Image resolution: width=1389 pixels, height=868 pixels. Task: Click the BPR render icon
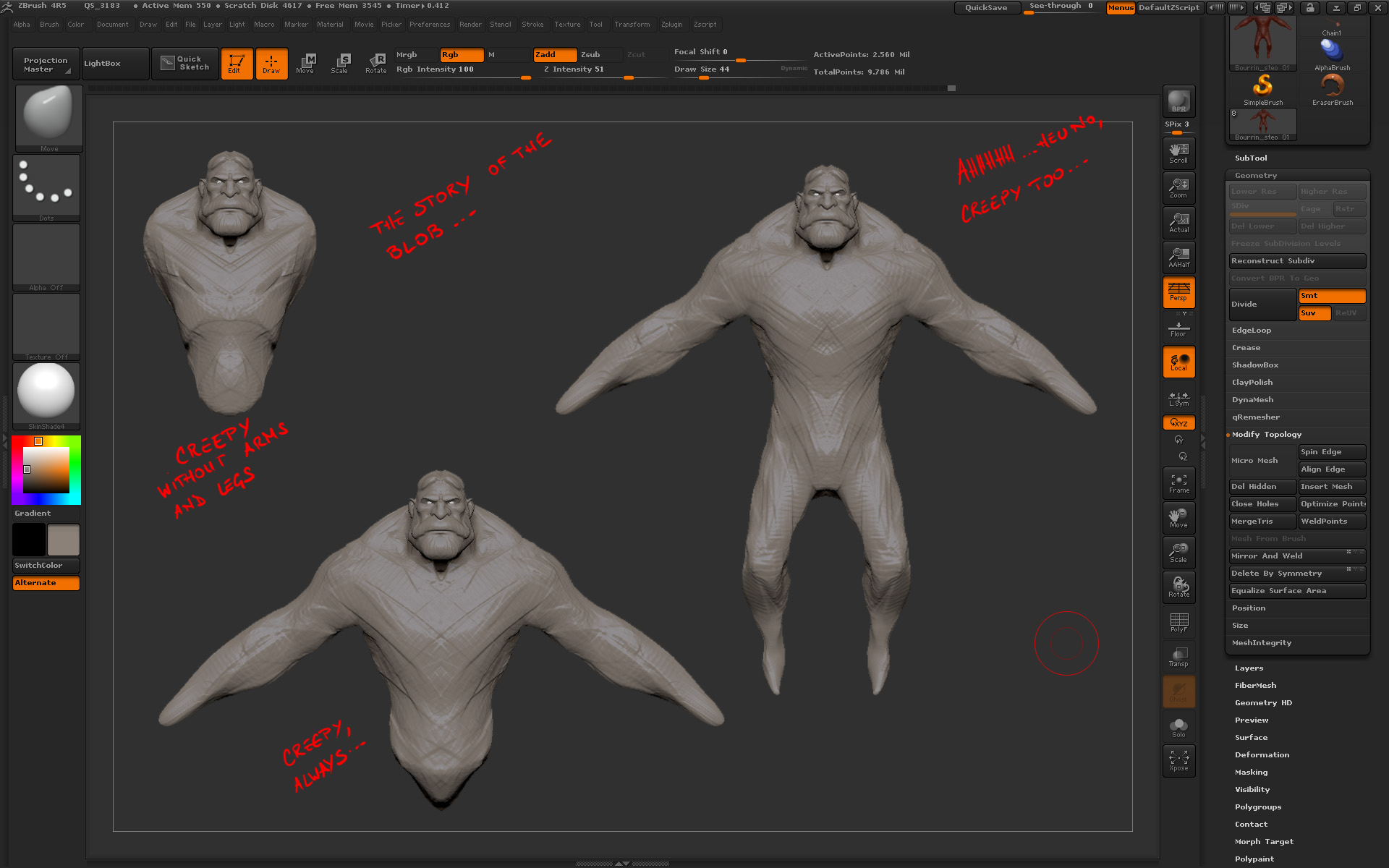(1178, 101)
